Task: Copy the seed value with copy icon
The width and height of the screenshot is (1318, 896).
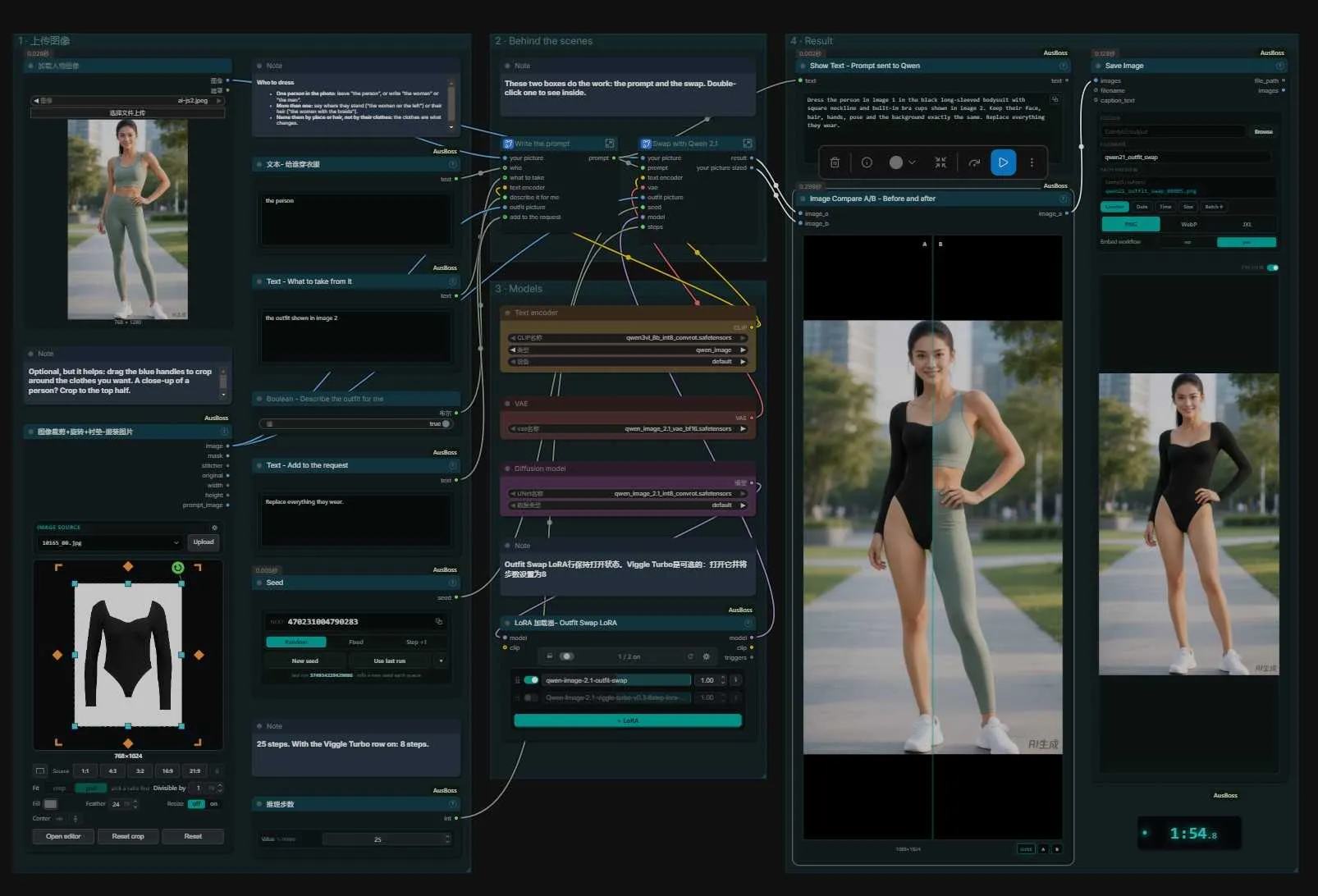Action: (439, 621)
